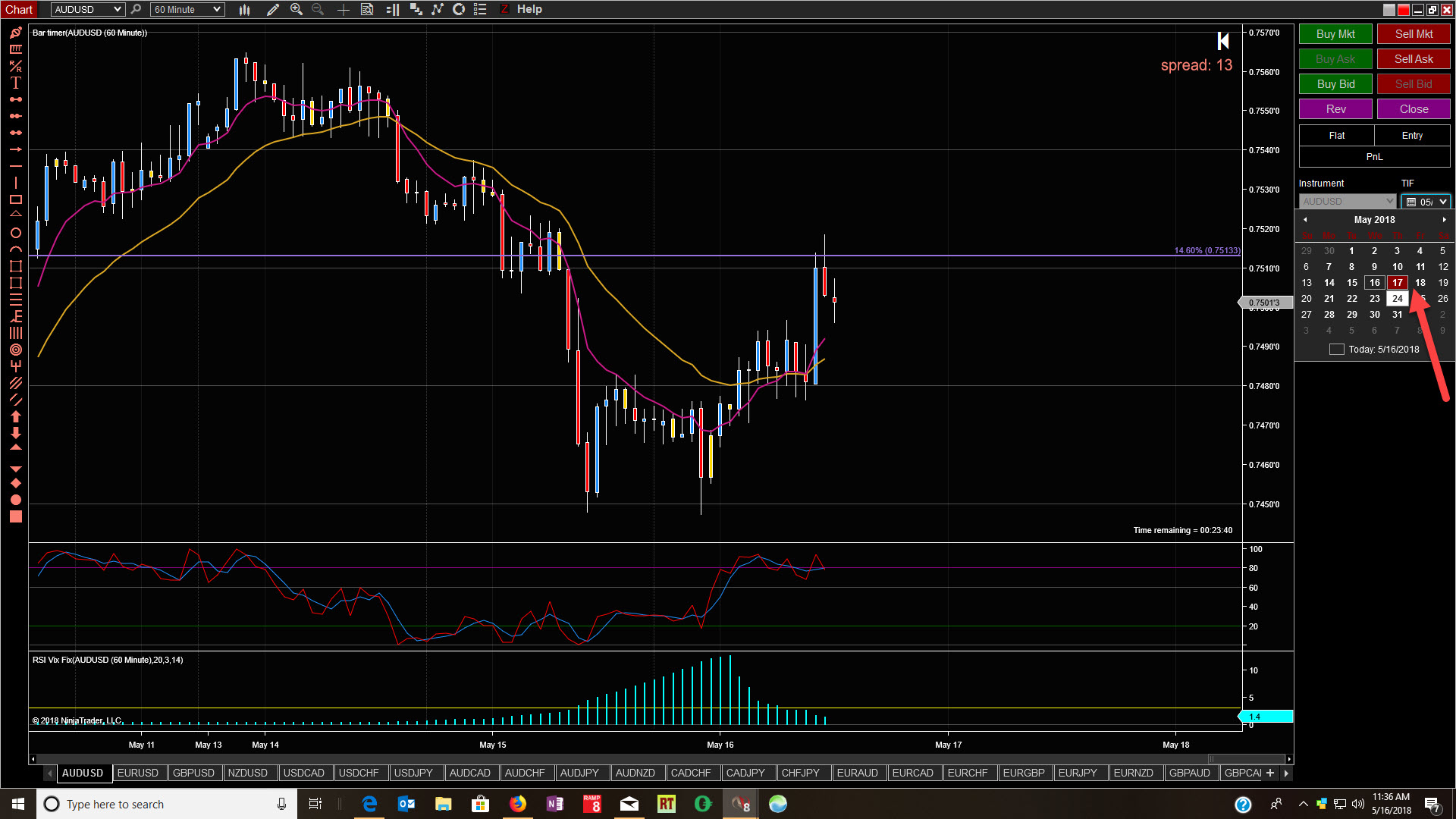Click the pencil drawing tools icon
The height and width of the screenshot is (819, 1456).
point(272,10)
